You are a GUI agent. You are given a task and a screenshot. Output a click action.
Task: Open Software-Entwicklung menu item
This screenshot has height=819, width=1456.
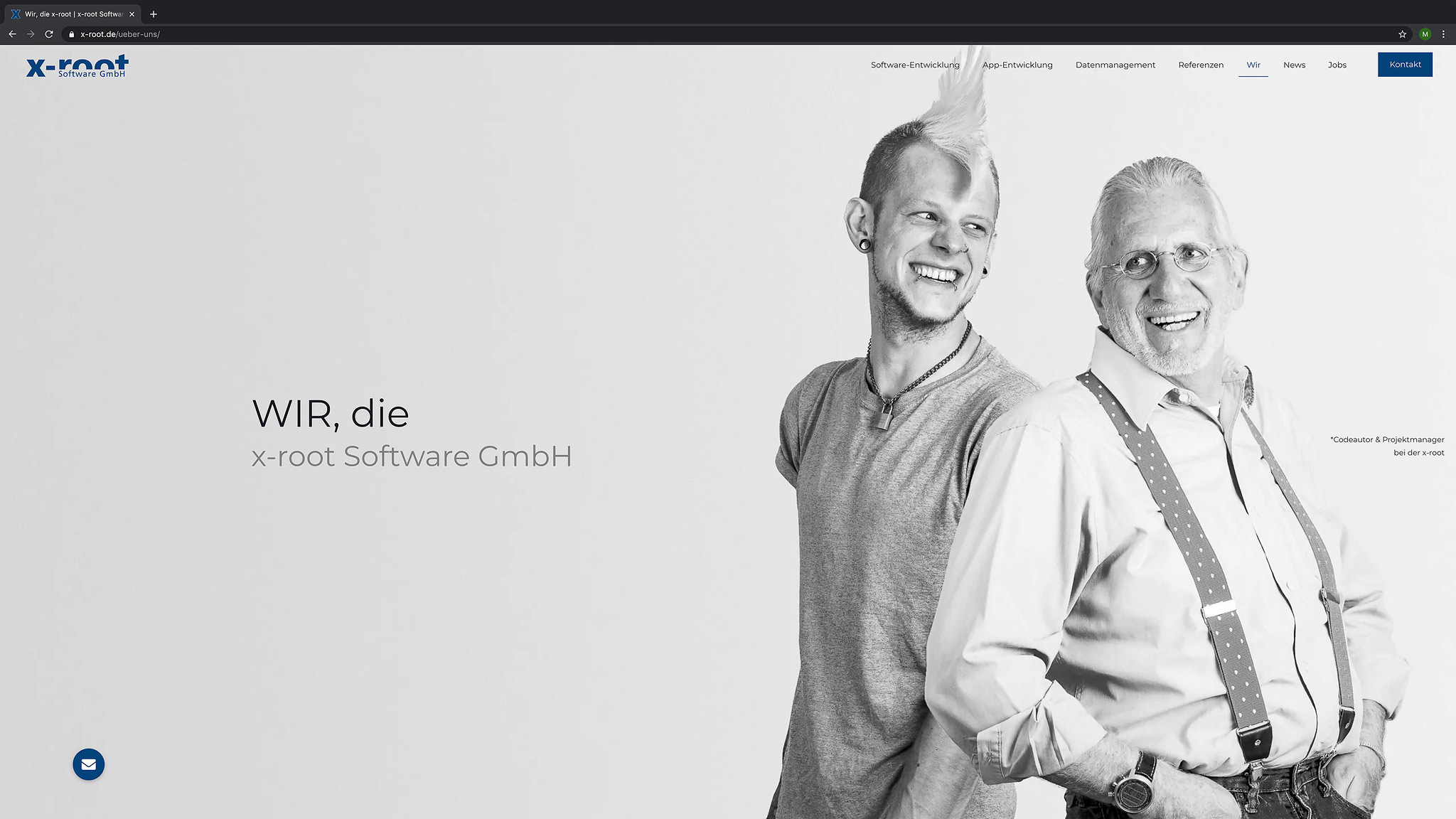tap(915, 65)
